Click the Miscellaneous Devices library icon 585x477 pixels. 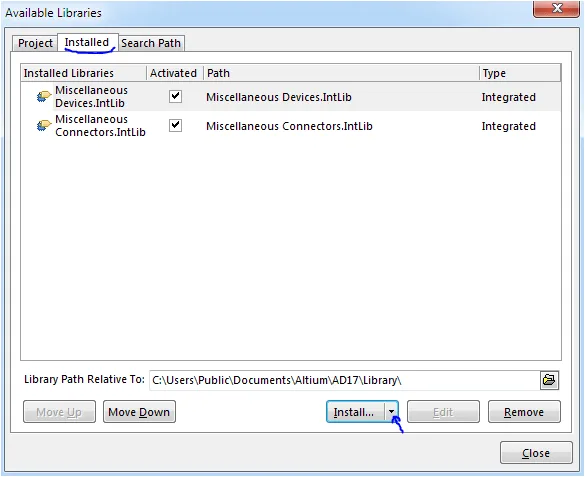click(x=44, y=97)
